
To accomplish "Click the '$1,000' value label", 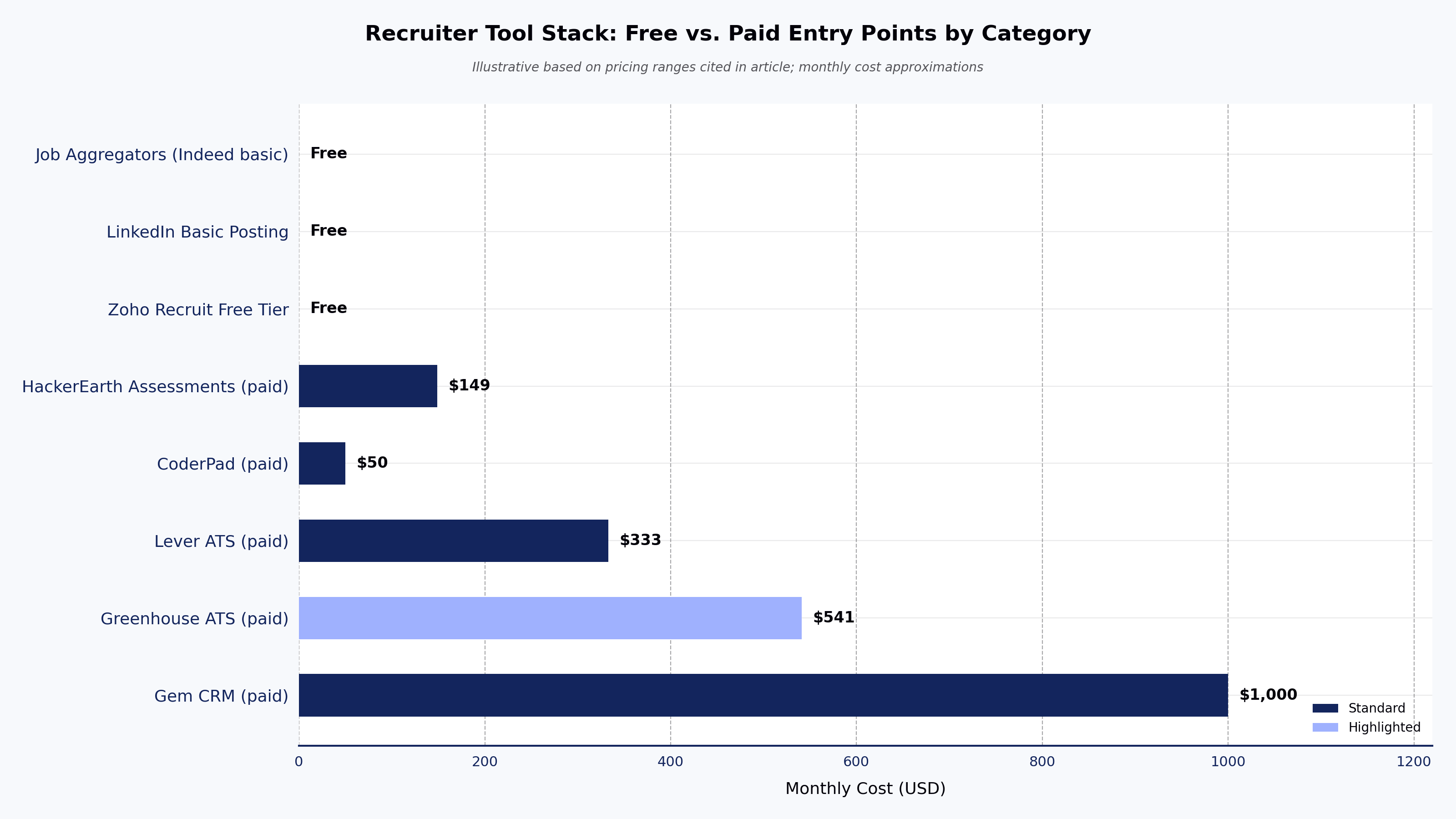I will 1269,695.
